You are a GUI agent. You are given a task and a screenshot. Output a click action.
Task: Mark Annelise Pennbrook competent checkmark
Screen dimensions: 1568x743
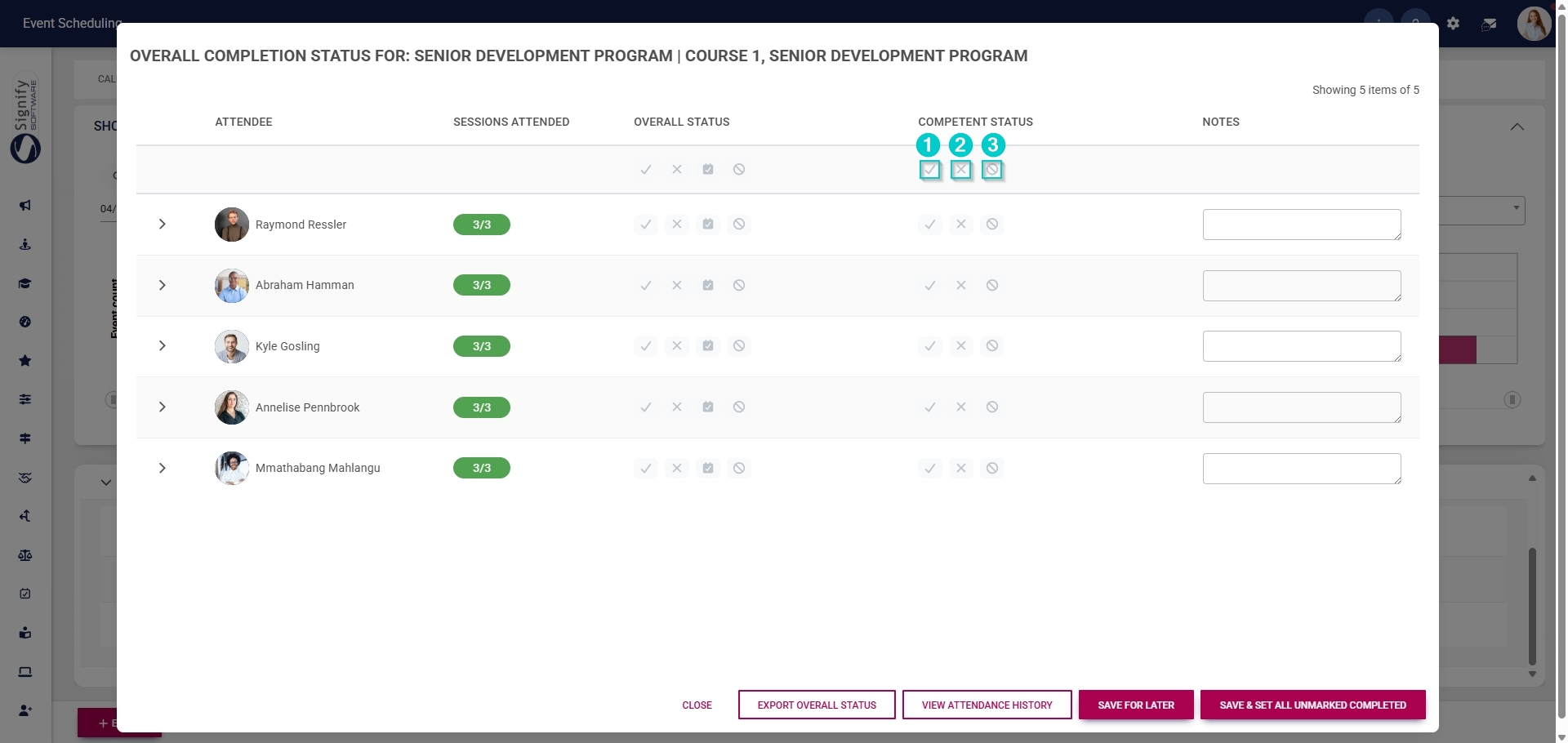pyautogui.click(x=930, y=407)
